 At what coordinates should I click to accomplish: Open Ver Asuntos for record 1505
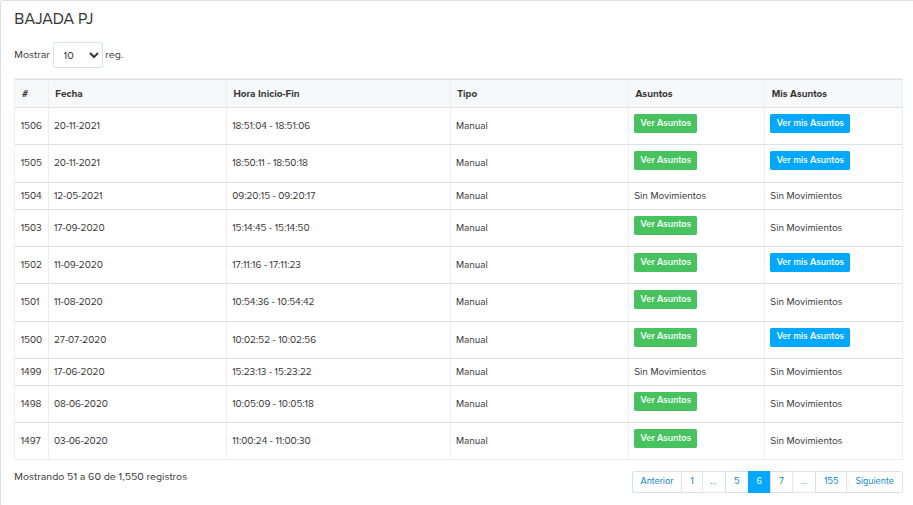click(x=665, y=160)
